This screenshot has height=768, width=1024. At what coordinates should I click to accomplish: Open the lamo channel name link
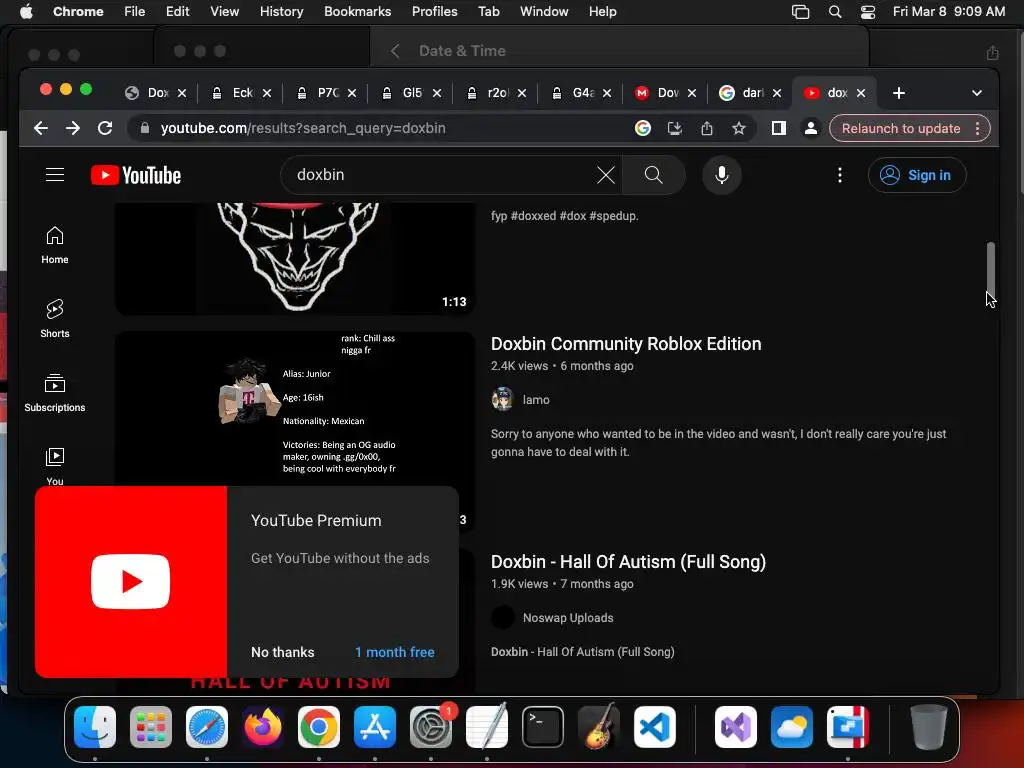tap(536, 400)
